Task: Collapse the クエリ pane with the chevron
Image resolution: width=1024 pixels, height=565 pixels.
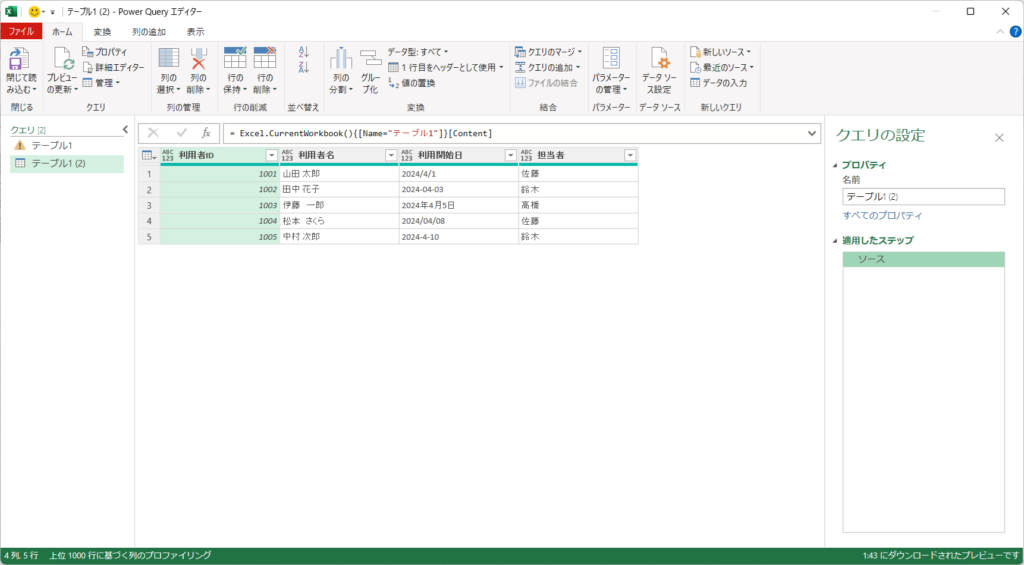Action: pos(125,130)
